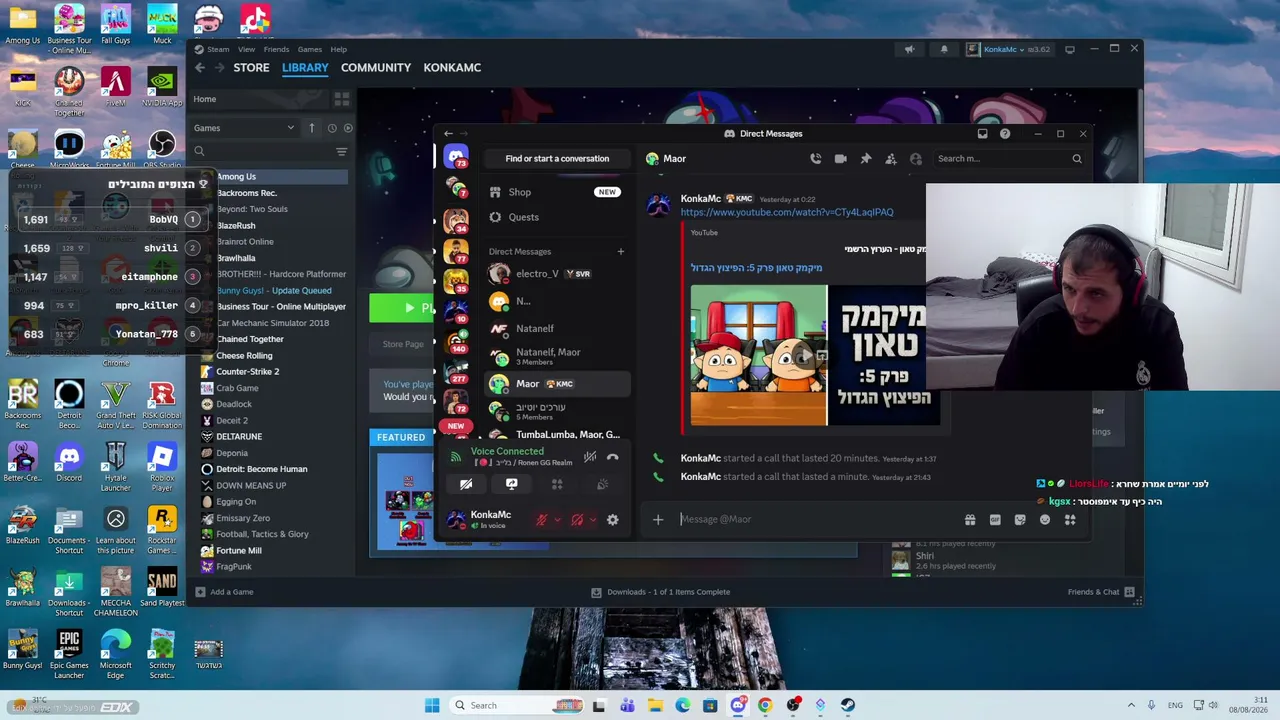Open Steam's Games menu

[310, 49]
